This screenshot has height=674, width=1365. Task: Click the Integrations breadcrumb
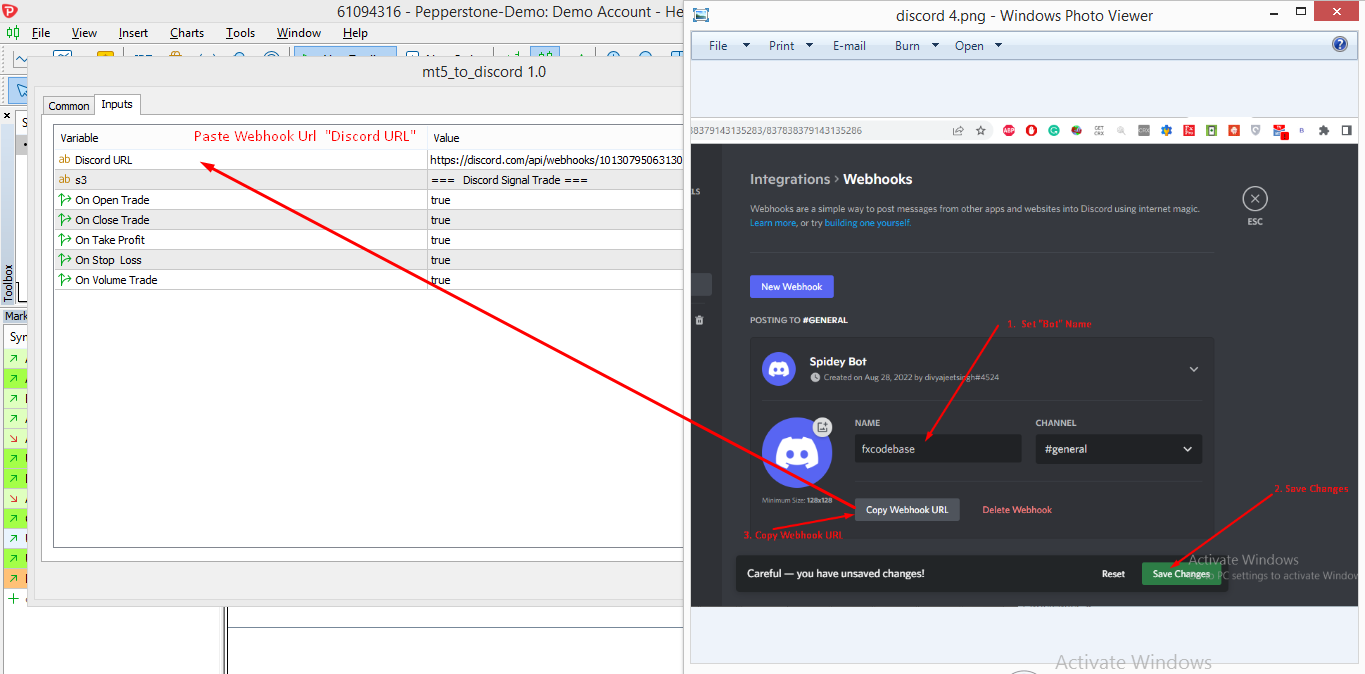pos(790,179)
